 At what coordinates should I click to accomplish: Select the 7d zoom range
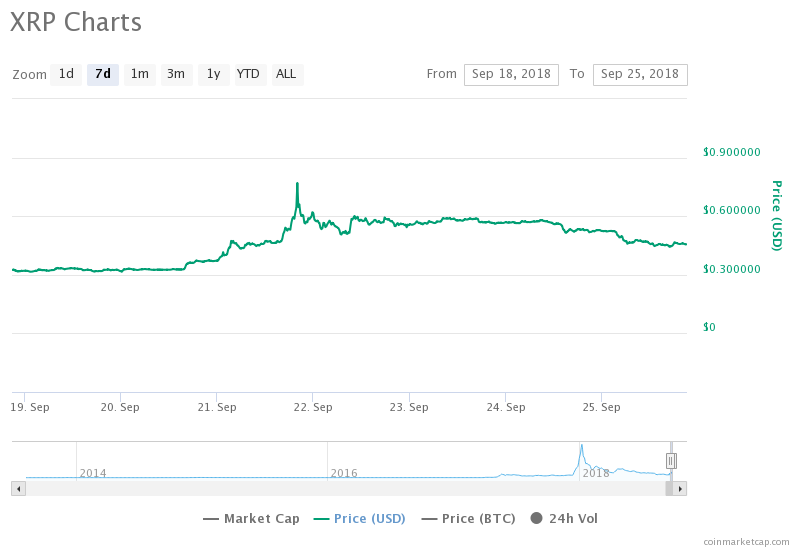click(x=103, y=74)
